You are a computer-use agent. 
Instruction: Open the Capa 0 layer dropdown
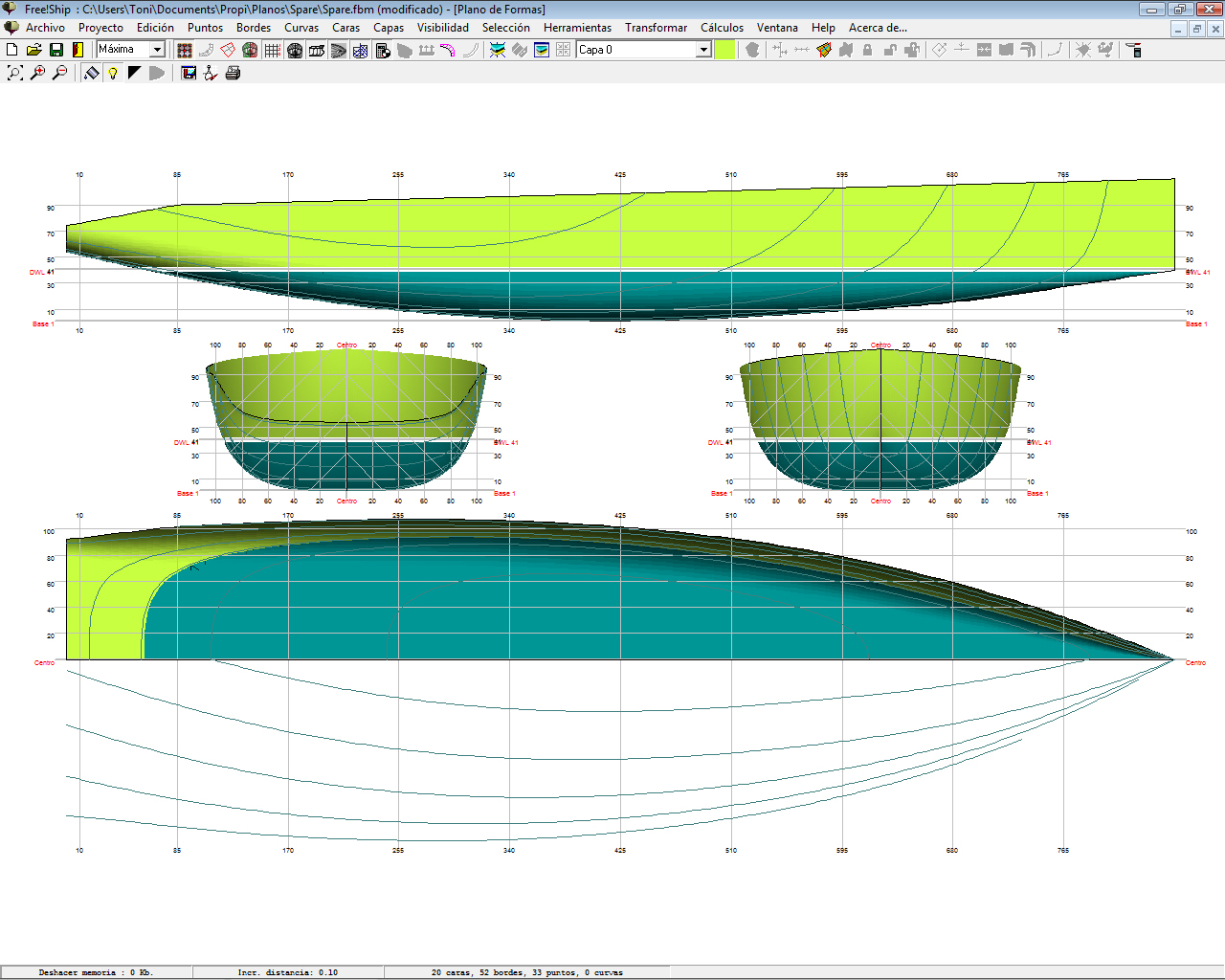[703, 50]
